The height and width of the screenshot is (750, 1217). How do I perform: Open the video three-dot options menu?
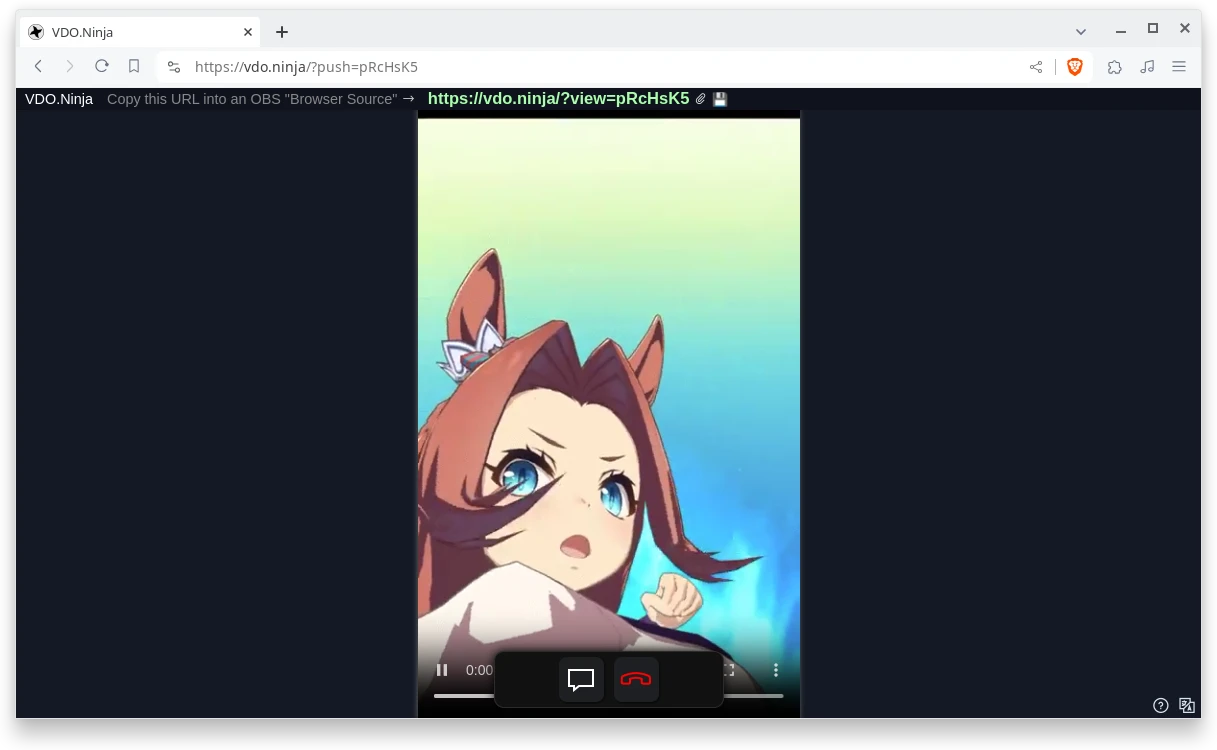coord(775,670)
